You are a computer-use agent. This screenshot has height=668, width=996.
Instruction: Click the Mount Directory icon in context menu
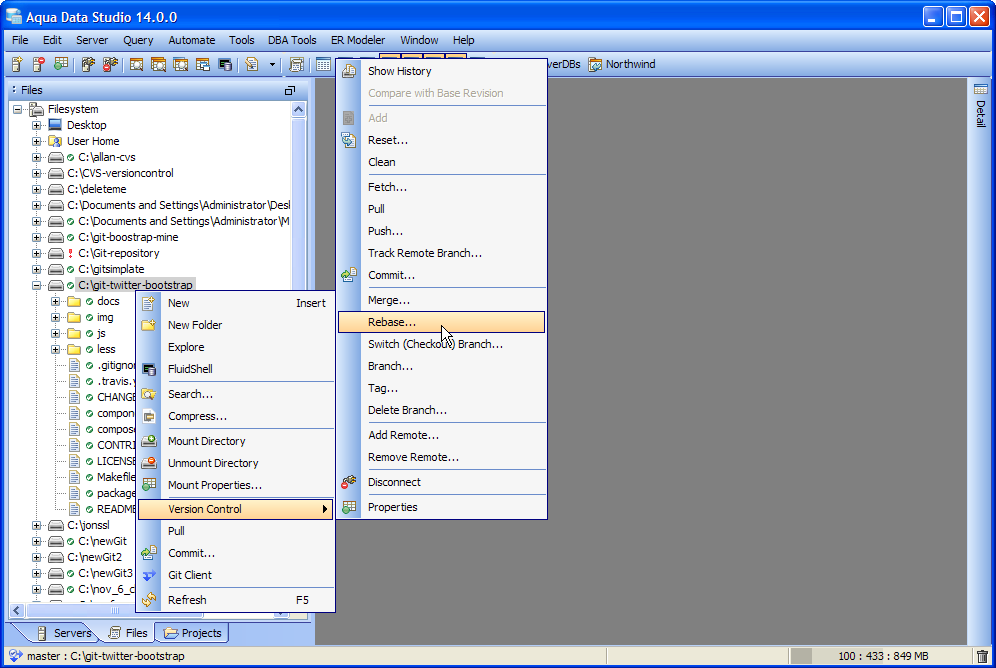coord(149,441)
